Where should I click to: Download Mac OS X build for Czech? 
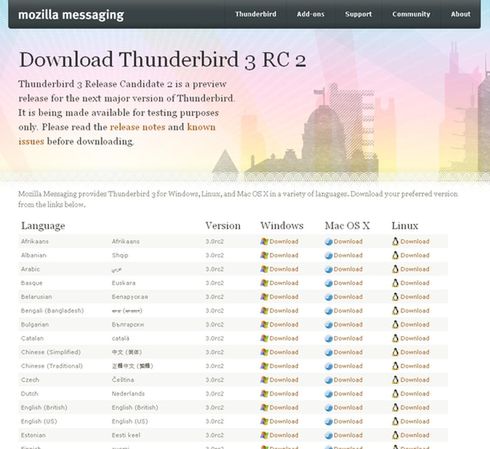click(348, 380)
